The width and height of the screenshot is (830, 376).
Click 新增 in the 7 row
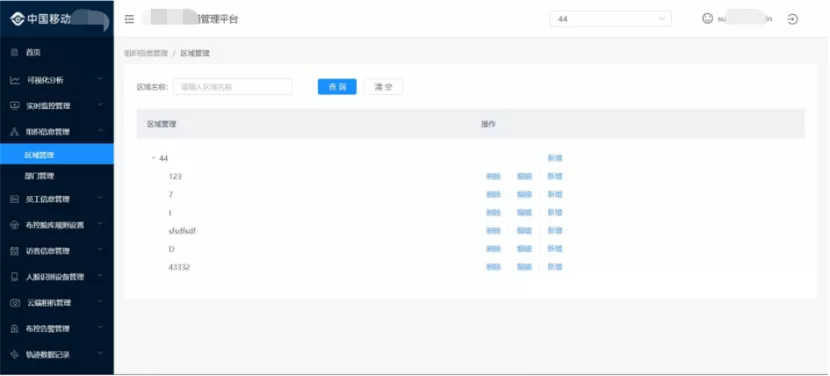(x=554, y=194)
